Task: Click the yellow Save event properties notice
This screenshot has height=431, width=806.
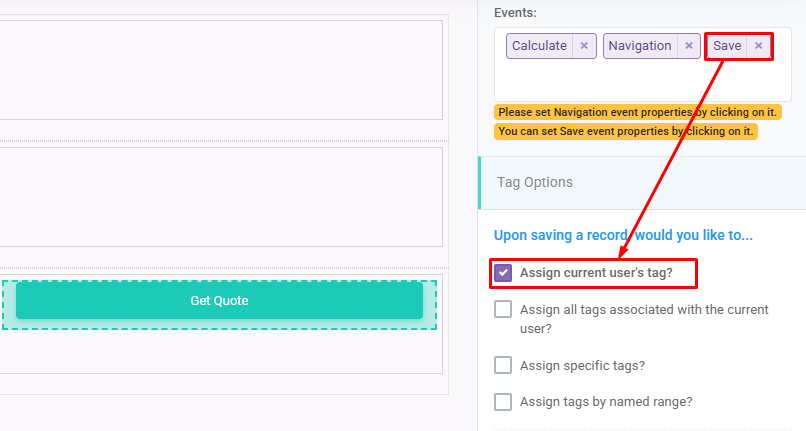Action: coord(625,131)
